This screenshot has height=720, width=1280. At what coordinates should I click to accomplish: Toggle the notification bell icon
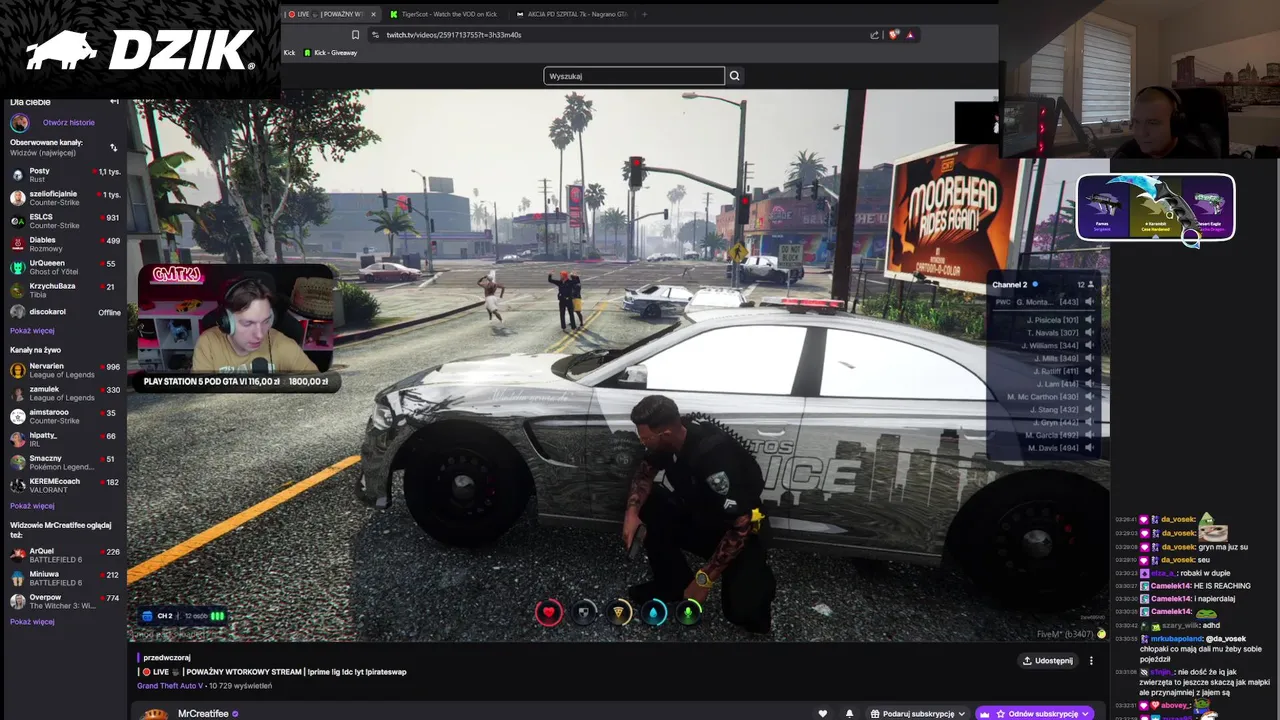[x=850, y=714]
